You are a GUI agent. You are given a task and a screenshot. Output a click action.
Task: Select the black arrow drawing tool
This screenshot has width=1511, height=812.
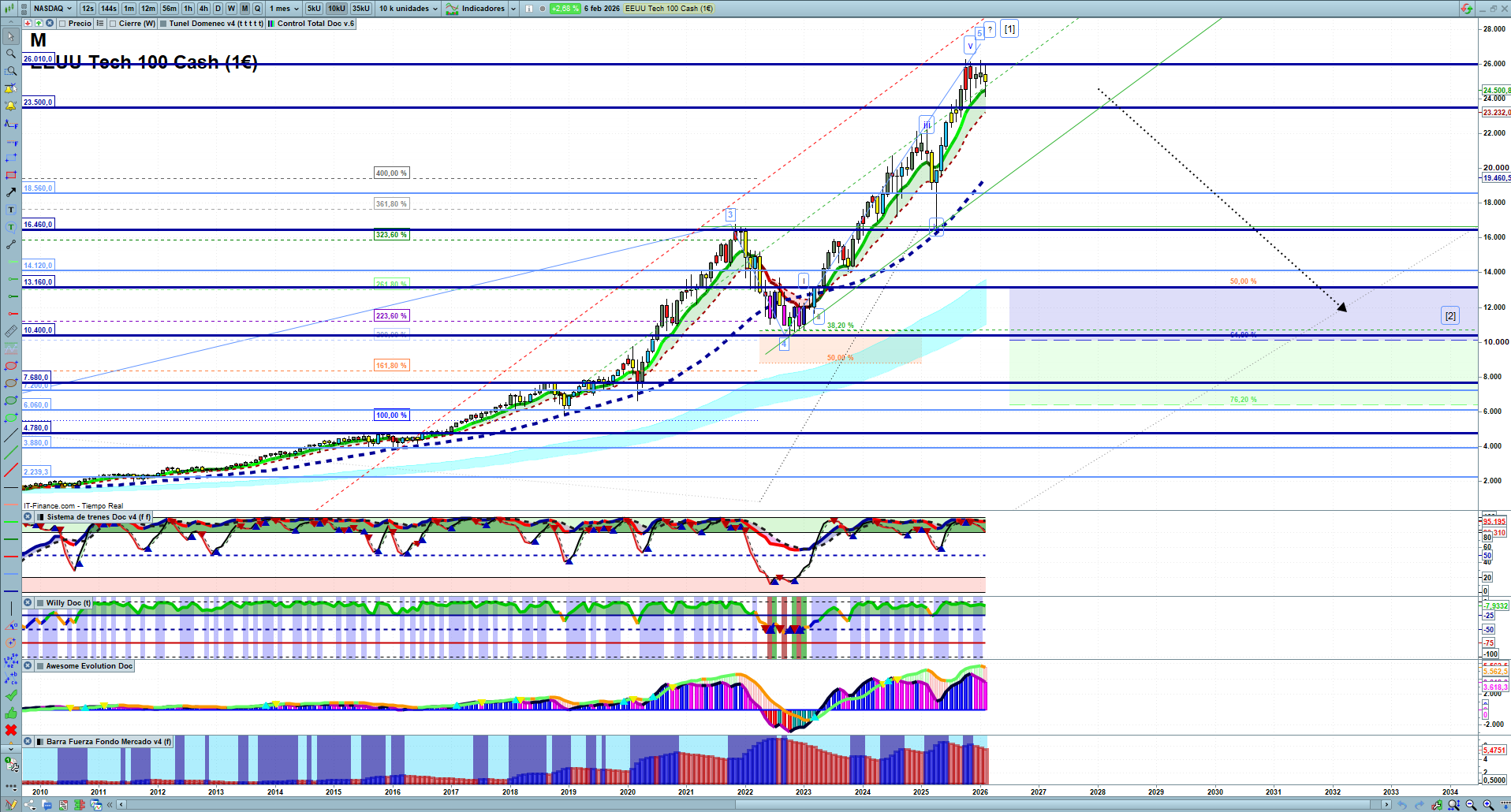10,192
